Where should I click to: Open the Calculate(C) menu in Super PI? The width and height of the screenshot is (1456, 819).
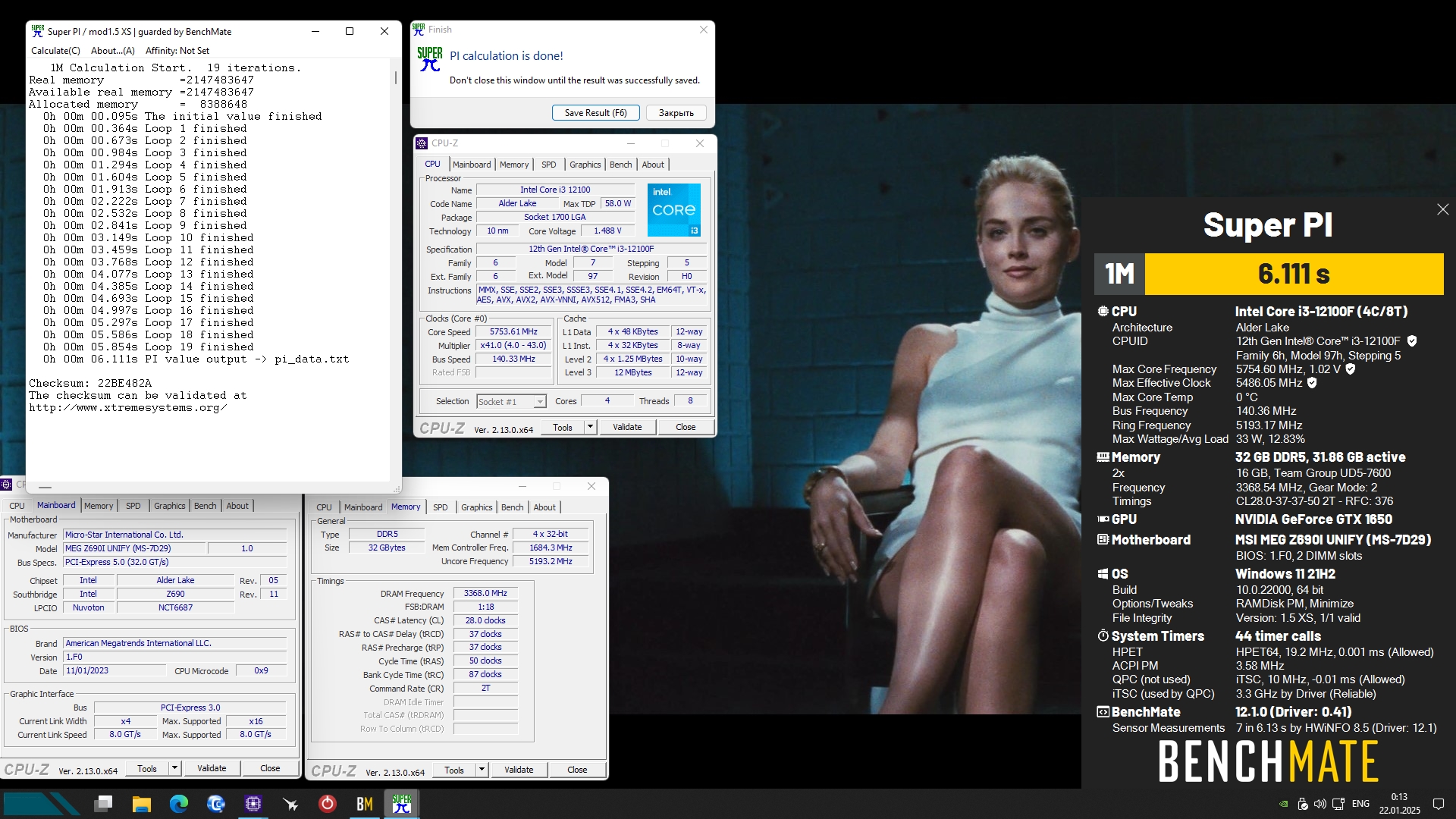[x=55, y=51]
